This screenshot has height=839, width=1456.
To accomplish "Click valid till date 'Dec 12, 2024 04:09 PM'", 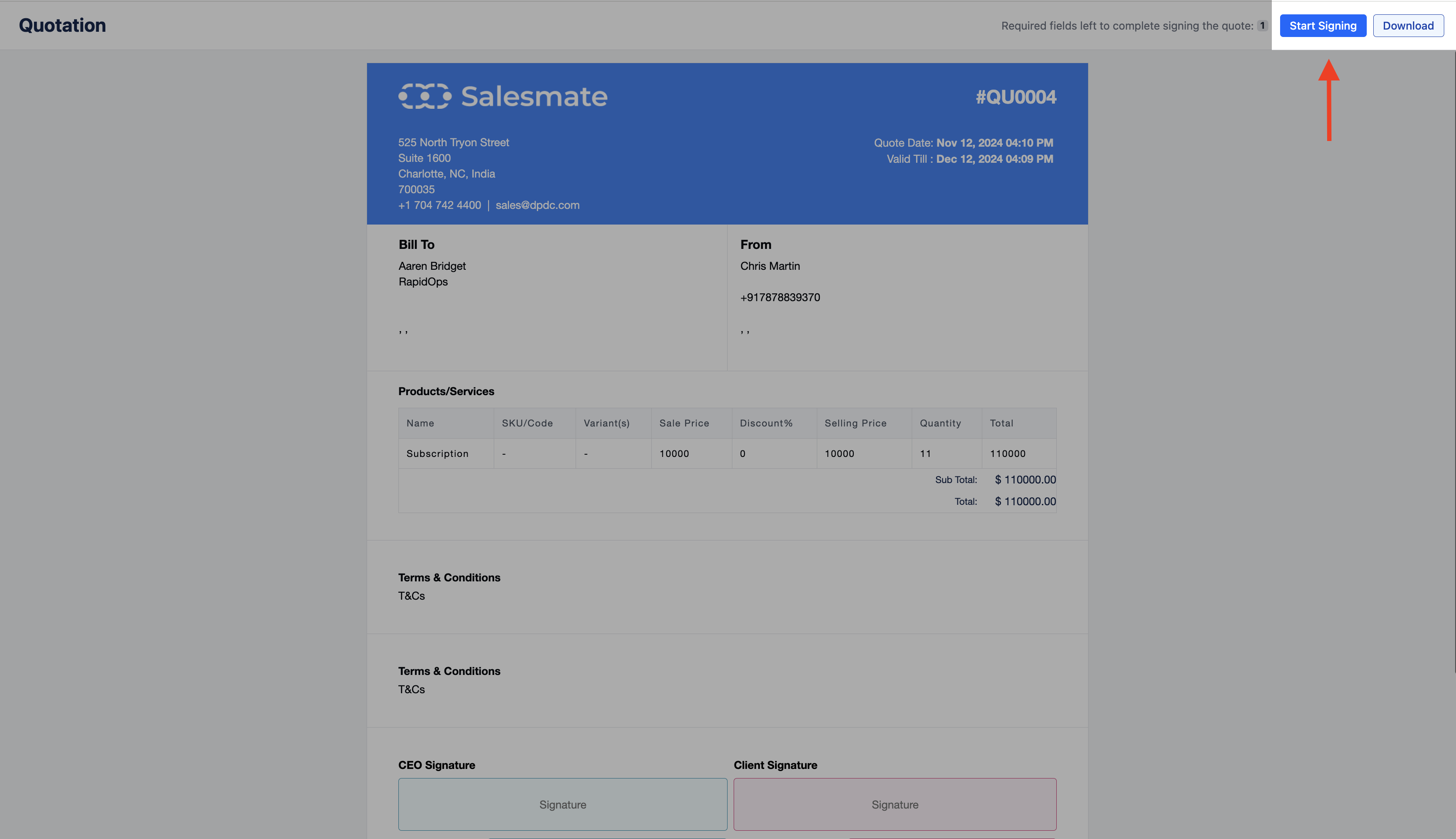I will coord(995,159).
